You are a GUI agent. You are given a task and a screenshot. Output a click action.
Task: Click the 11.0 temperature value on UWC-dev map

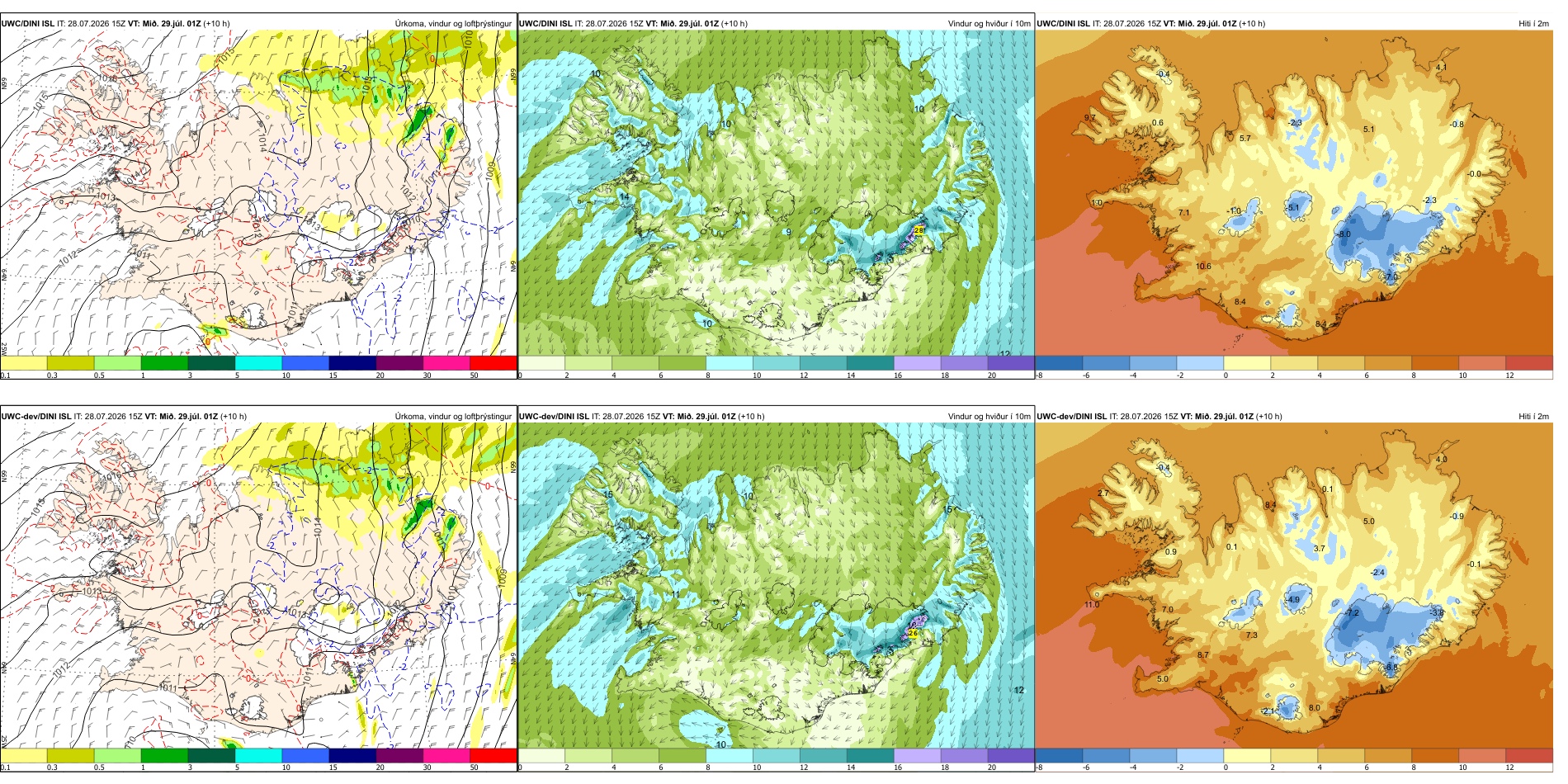coord(1091,605)
